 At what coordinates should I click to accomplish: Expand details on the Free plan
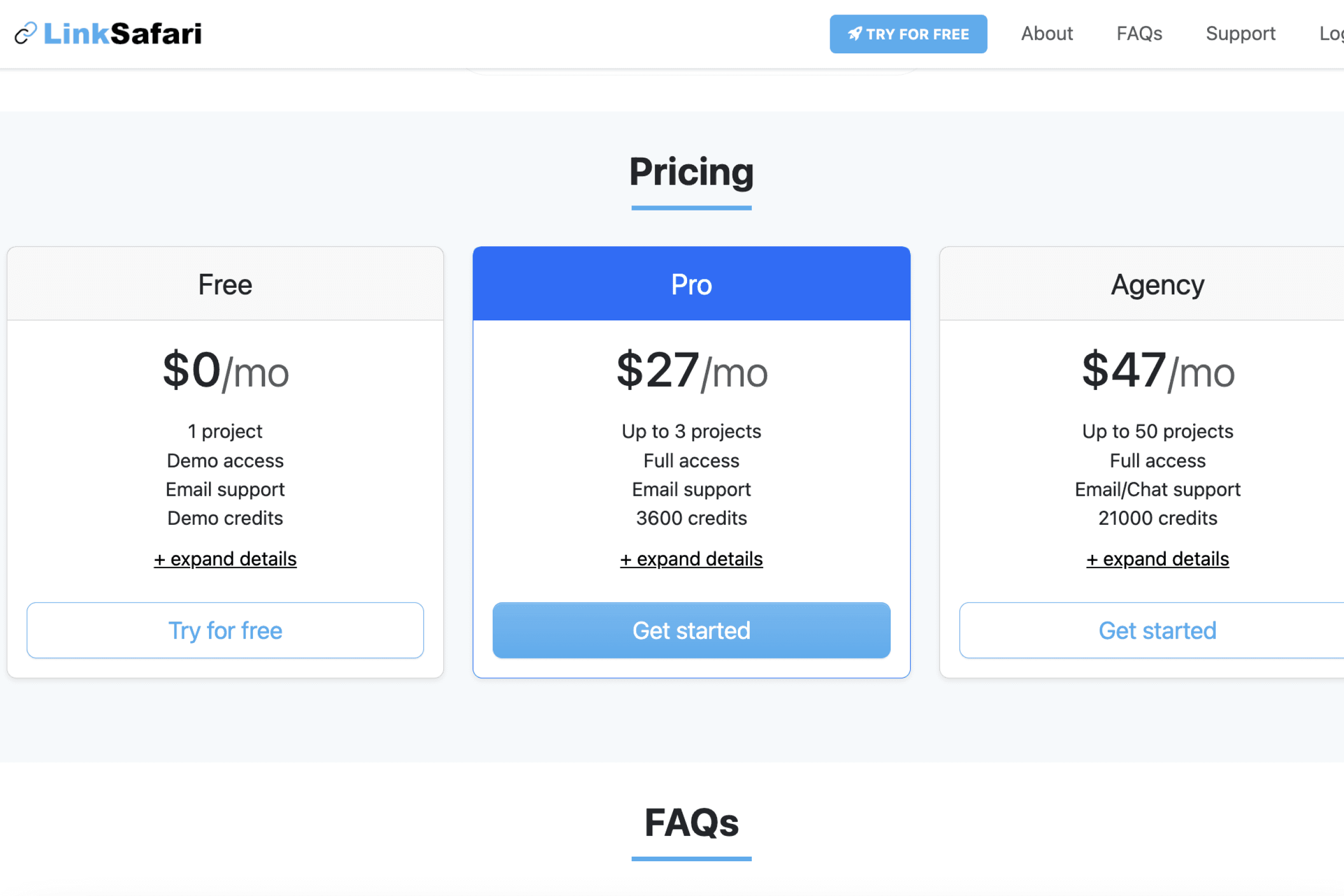225,559
